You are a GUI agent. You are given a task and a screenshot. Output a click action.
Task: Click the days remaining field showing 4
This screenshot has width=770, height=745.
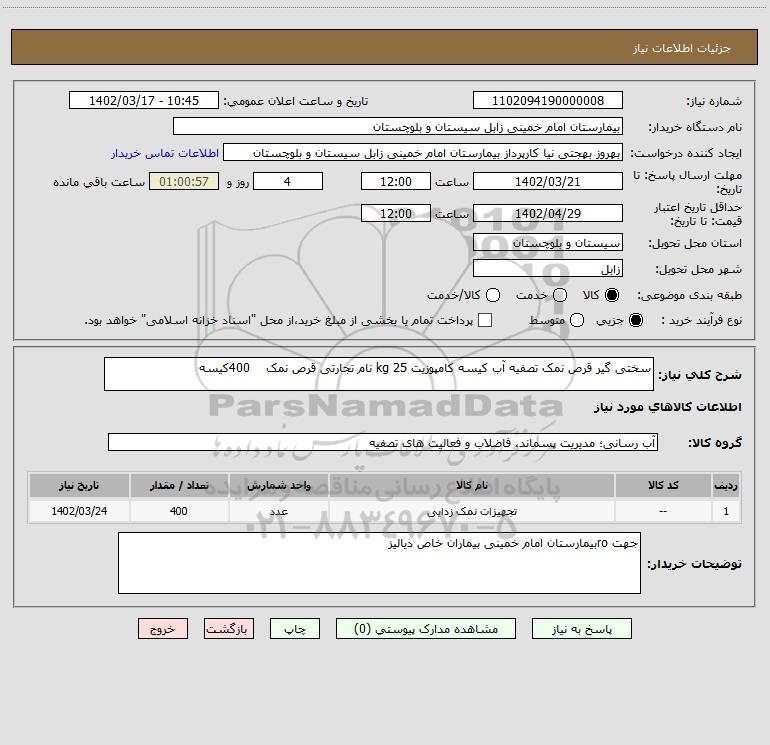(x=288, y=181)
